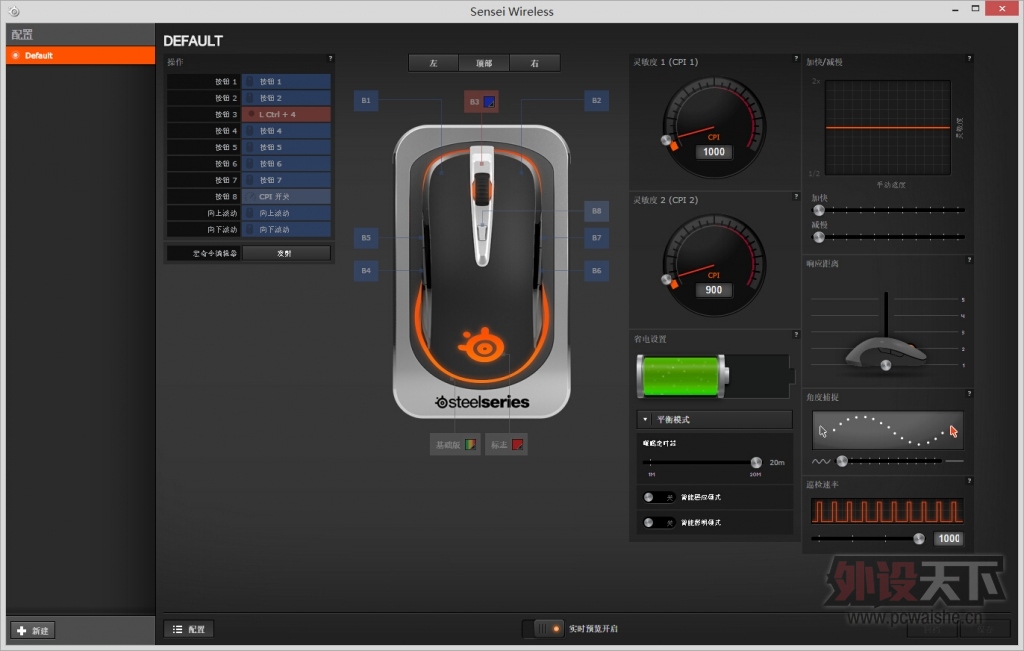This screenshot has width=1024, height=651.
Task: Select the B8 CPI button callout
Action: point(596,211)
